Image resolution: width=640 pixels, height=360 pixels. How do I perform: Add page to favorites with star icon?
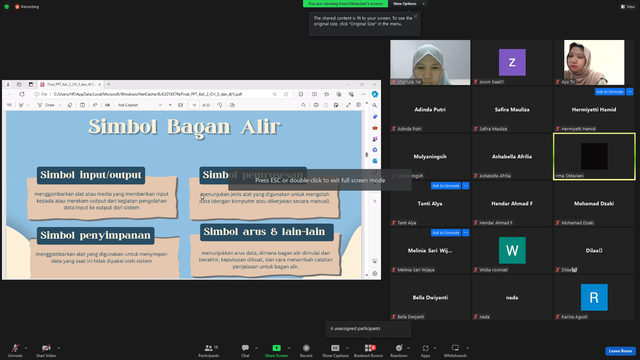286,94
